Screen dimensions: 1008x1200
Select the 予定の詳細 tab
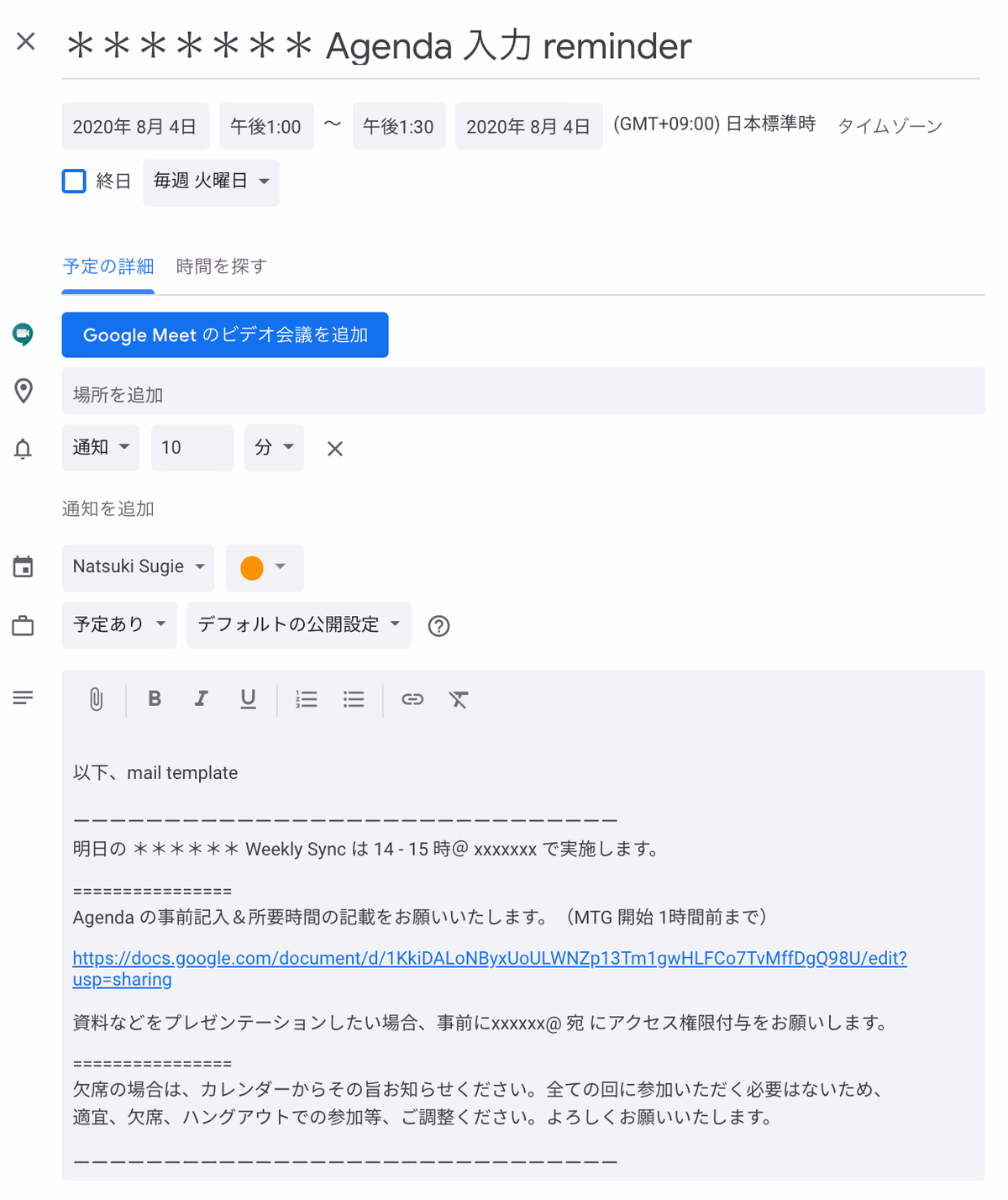(x=108, y=266)
